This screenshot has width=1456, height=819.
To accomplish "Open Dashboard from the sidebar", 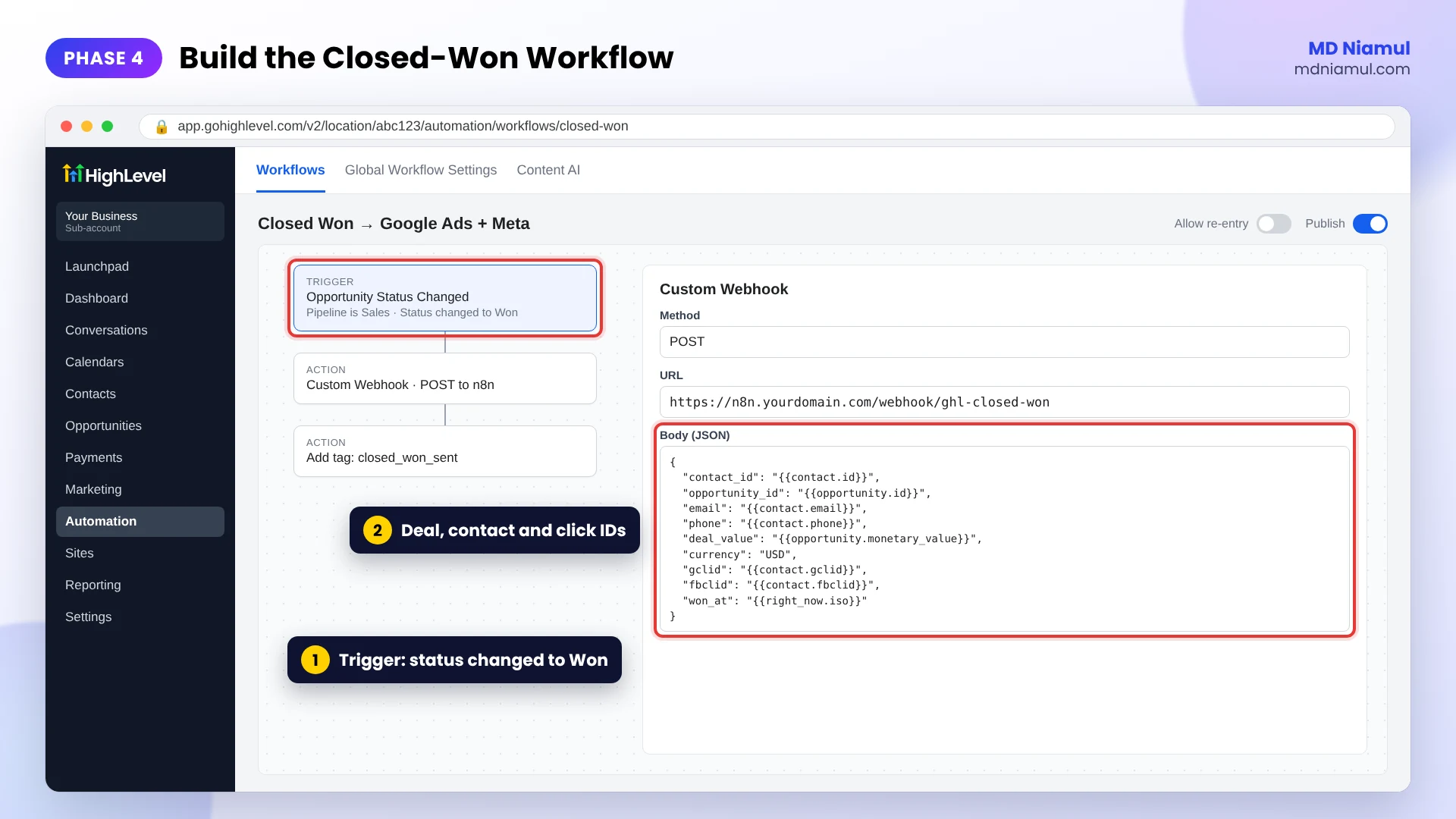I will 140,298.
